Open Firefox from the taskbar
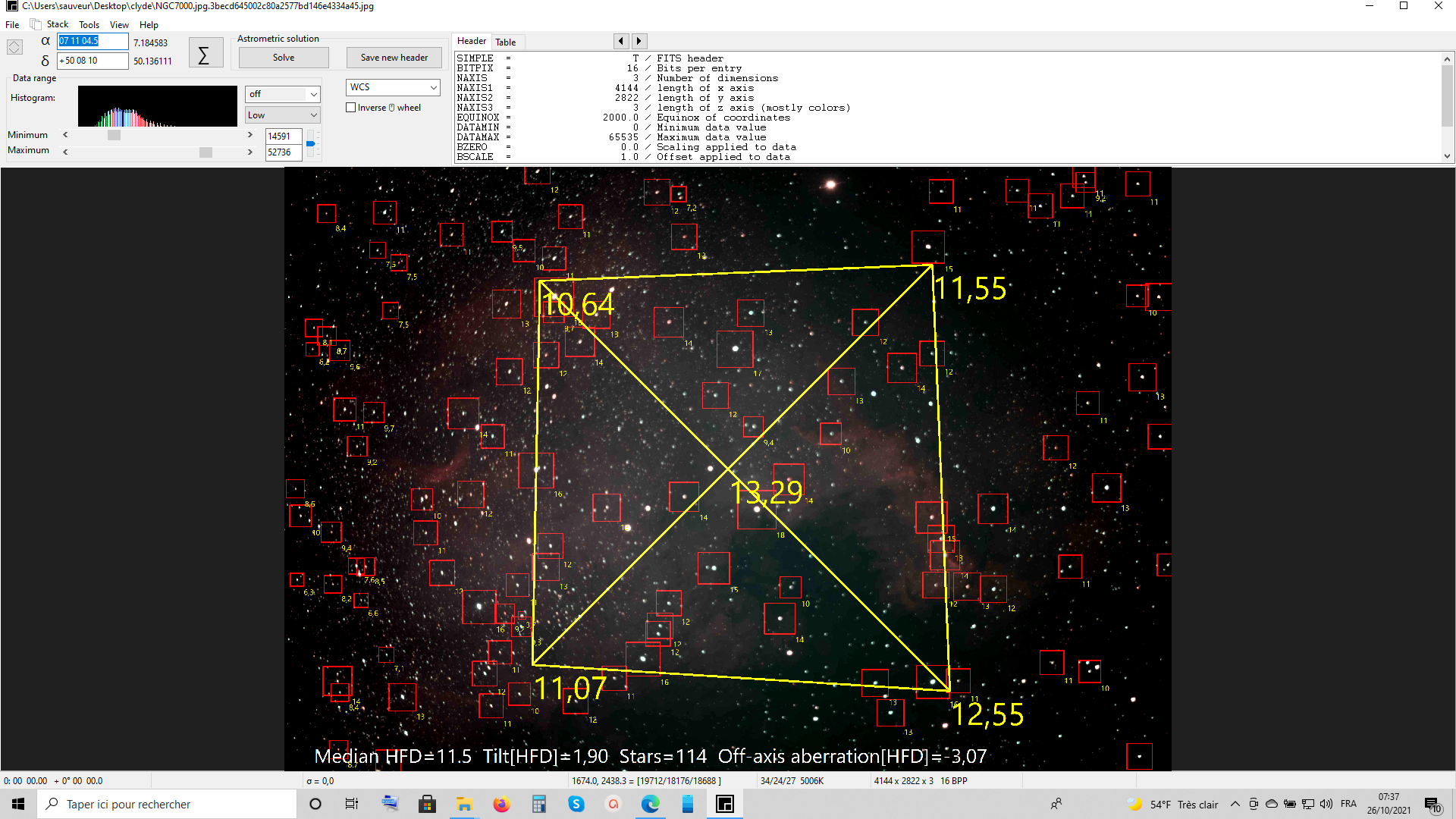This screenshot has height=819, width=1456. (502, 804)
